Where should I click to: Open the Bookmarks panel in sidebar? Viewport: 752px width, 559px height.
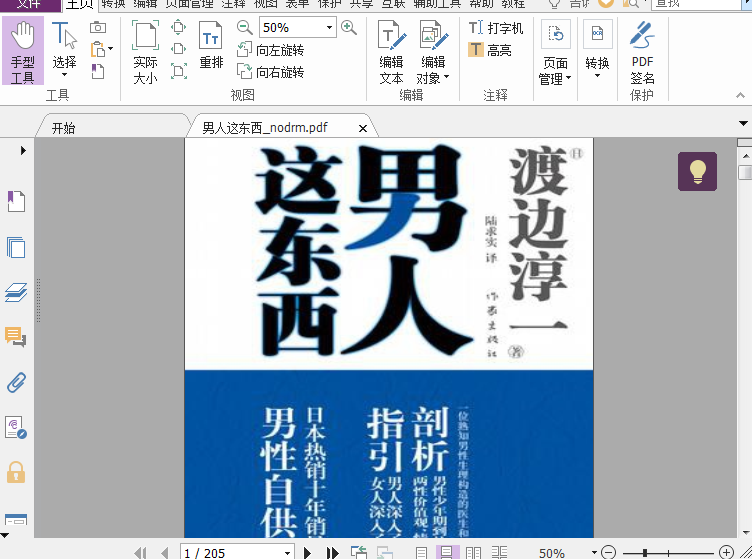(16, 201)
